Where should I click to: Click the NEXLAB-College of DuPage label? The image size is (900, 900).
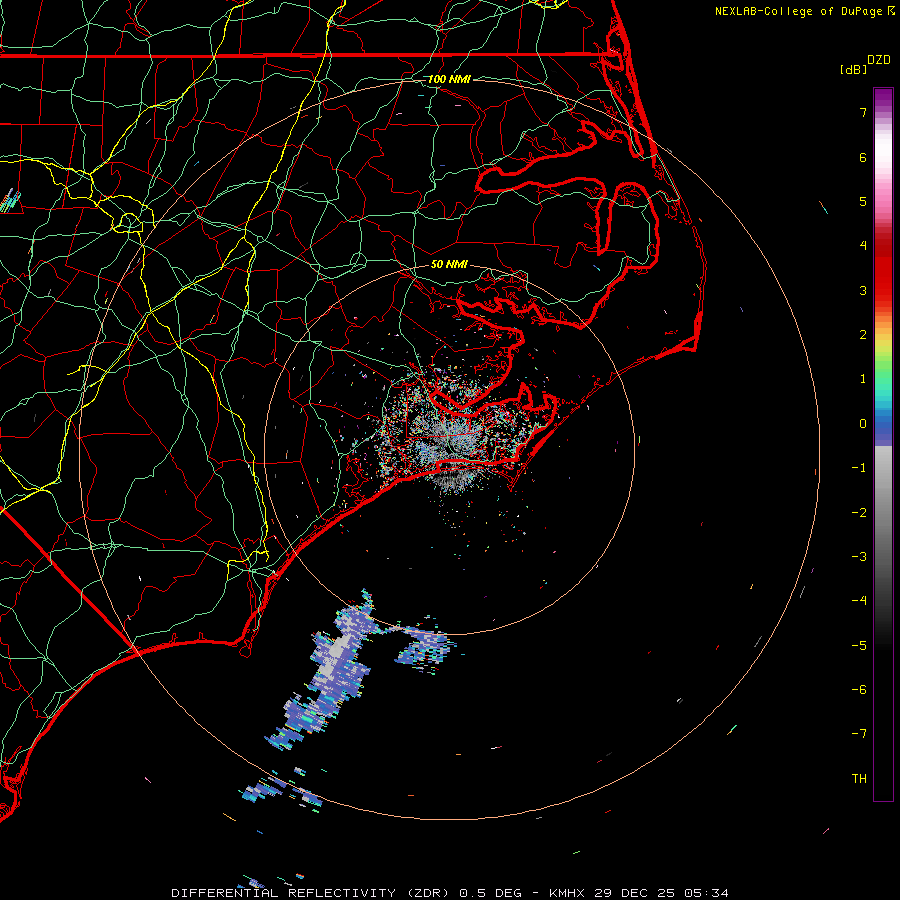click(798, 11)
